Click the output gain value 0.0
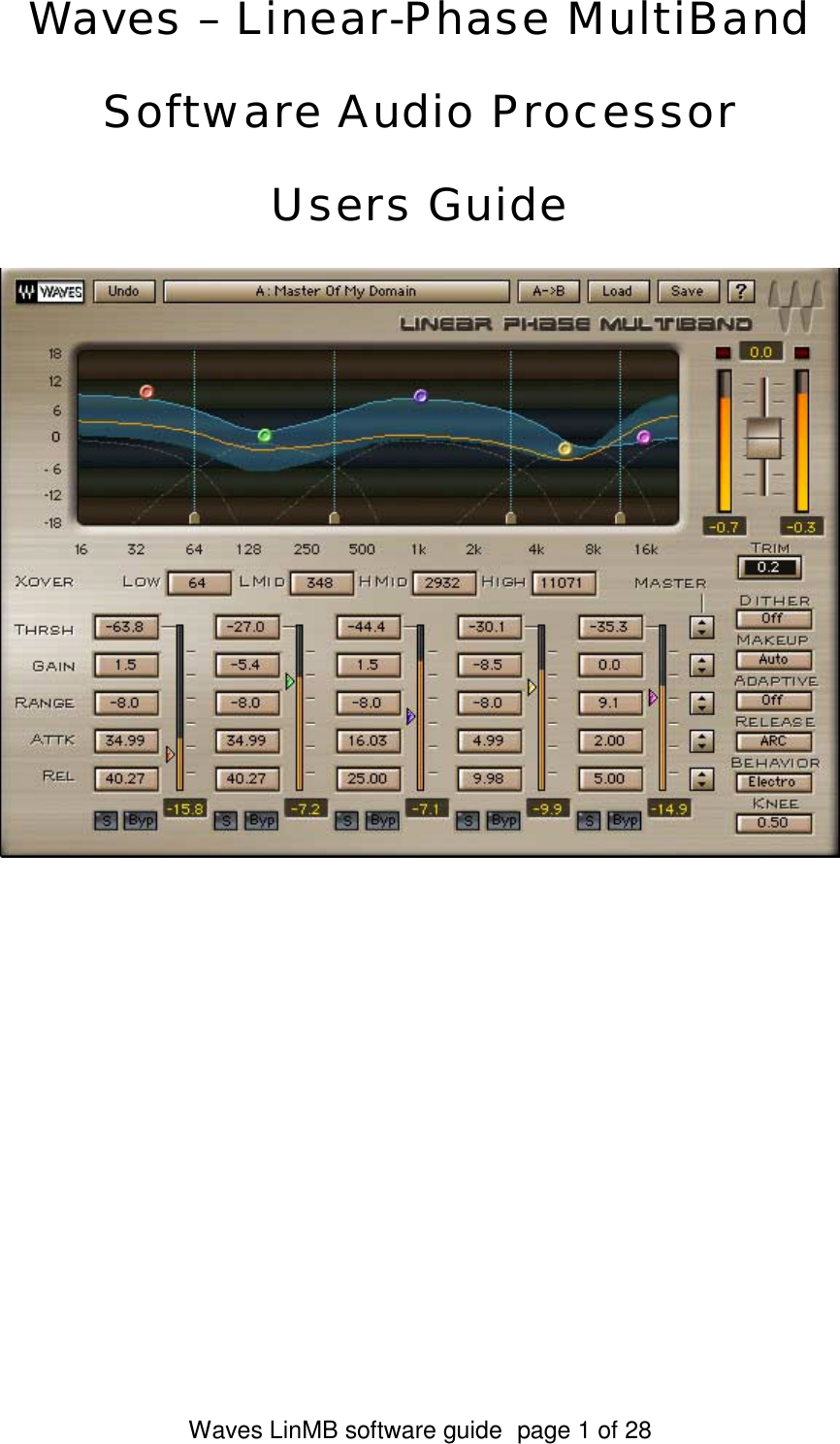This screenshot has height=1444, width=840. point(761,351)
